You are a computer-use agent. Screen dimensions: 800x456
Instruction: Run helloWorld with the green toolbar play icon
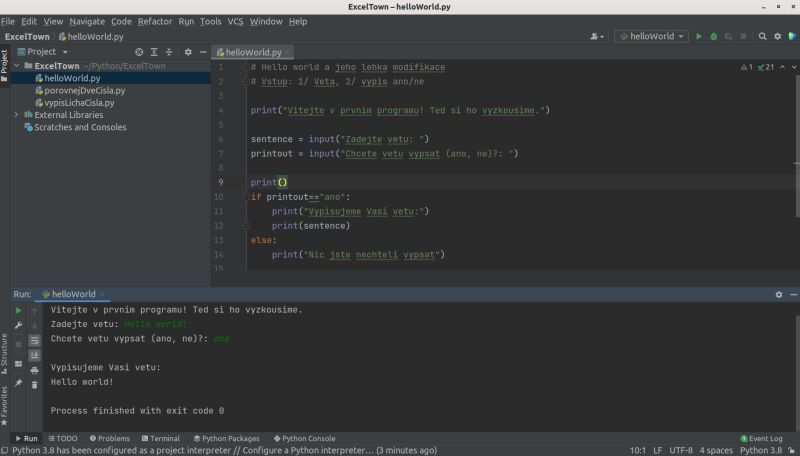[699, 36]
